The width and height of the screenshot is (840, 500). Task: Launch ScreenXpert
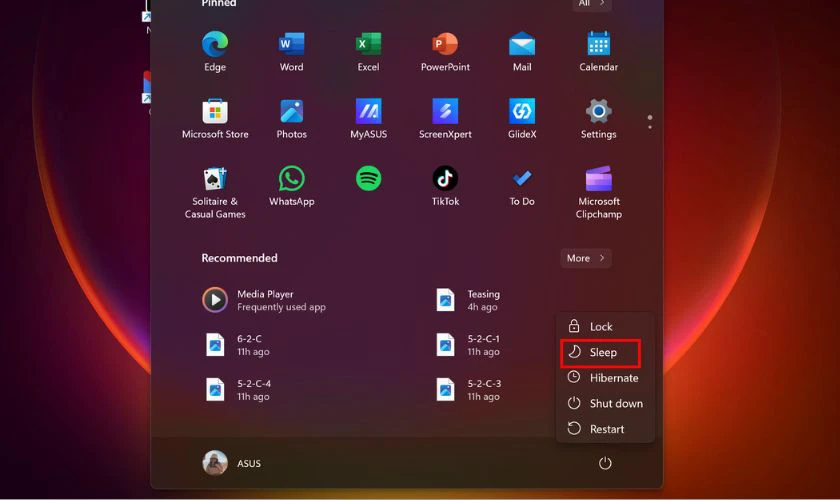pyautogui.click(x=445, y=111)
